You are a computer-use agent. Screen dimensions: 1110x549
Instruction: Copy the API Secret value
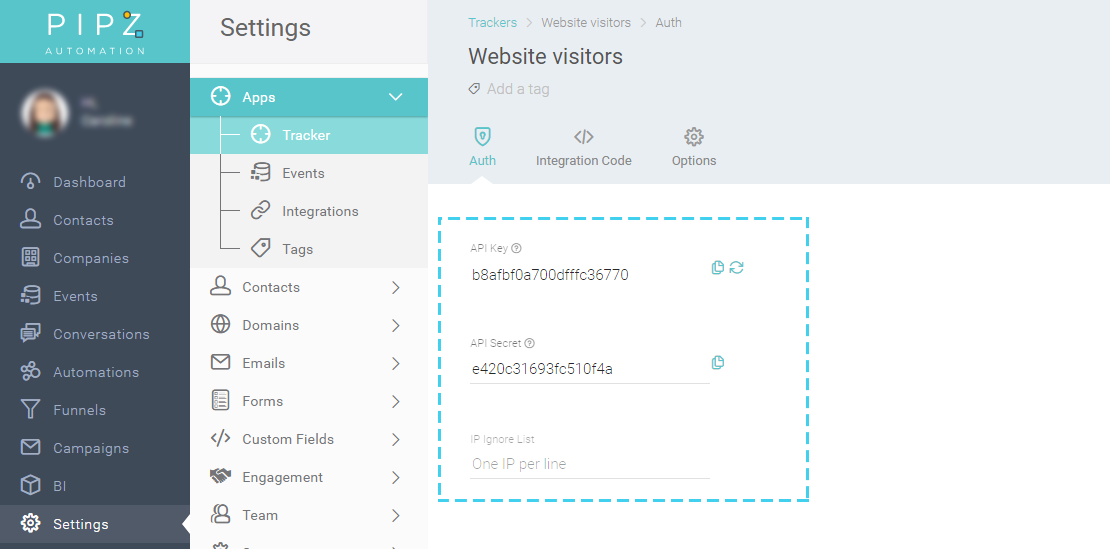tap(718, 362)
